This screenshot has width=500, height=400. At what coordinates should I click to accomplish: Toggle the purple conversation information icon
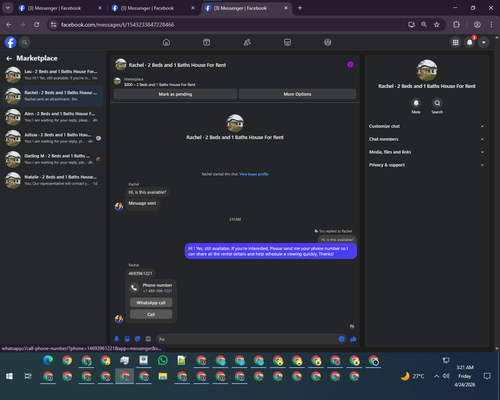click(x=350, y=65)
